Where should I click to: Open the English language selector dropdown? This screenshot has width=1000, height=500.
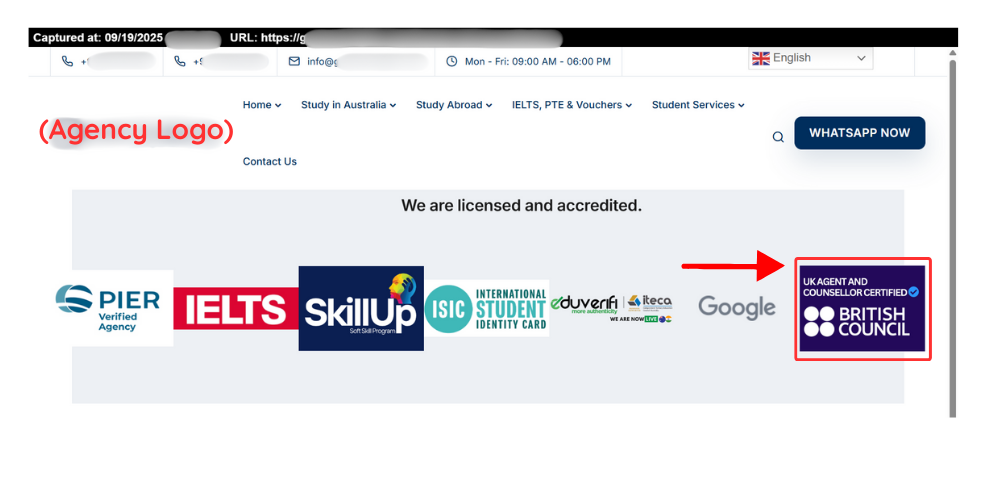(811, 58)
